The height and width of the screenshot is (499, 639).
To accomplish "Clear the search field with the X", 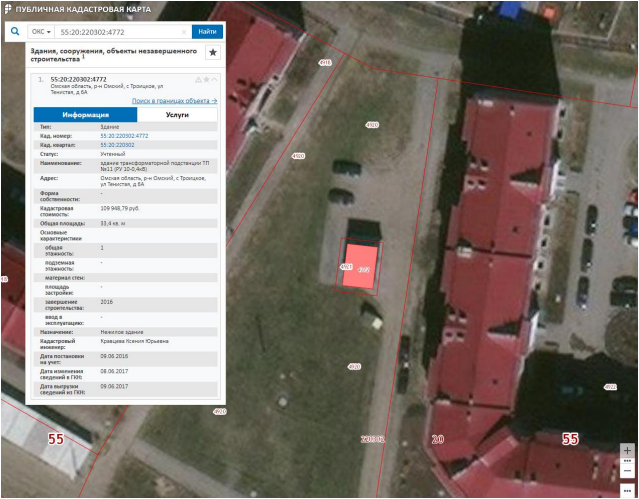I will [182, 32].
